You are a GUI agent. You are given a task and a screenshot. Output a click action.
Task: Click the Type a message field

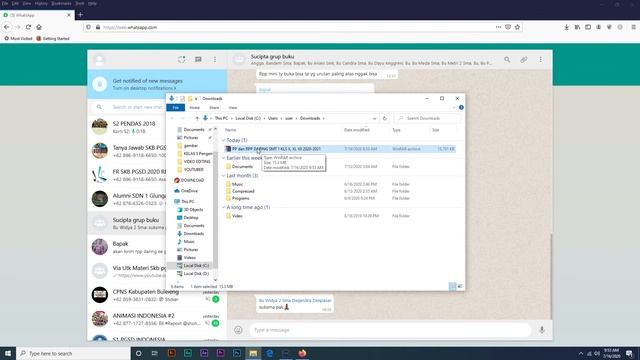tap(390, 330)
